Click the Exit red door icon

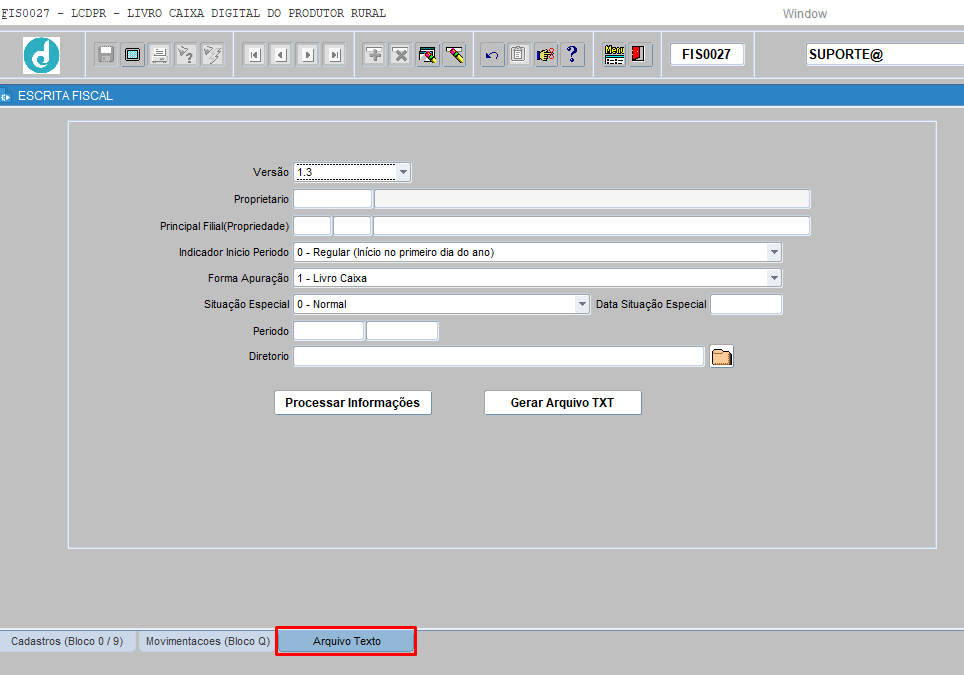pyautogui.click(x=639, y=55)
